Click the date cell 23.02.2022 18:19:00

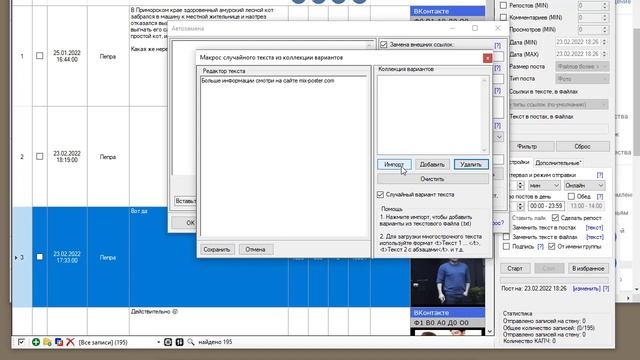(x=67, y=157)
